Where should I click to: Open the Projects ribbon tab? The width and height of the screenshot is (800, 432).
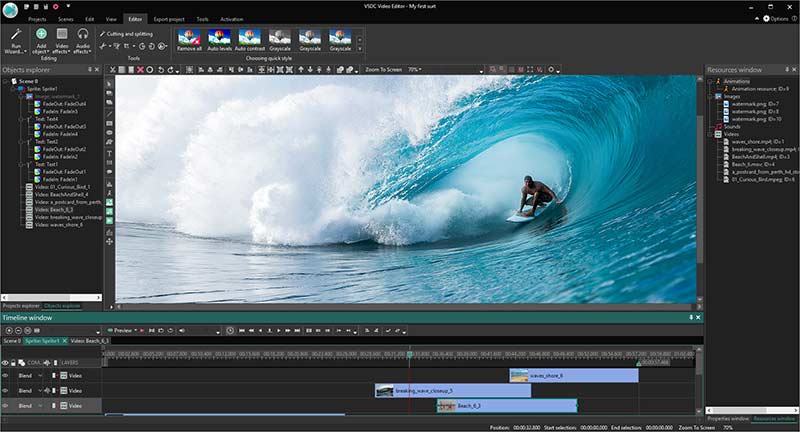click(x=37, y=19)
